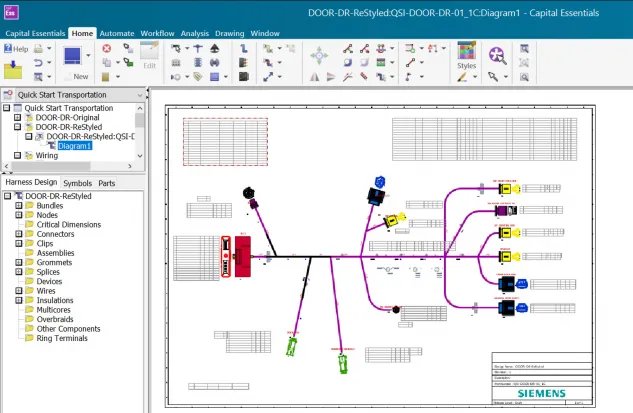Viewport: 633px width, 413px height.
Task: Expand the Wires folder
Action: pos(19,291)
